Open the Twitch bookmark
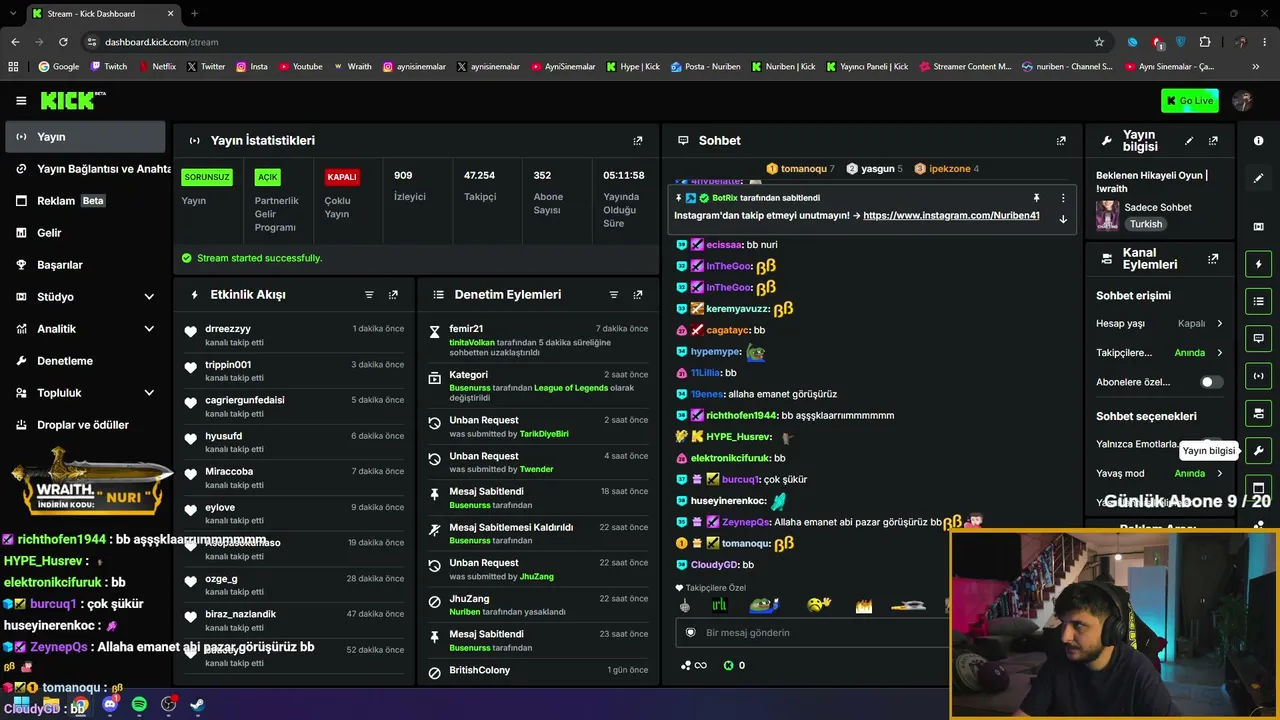 pos(109,67)
